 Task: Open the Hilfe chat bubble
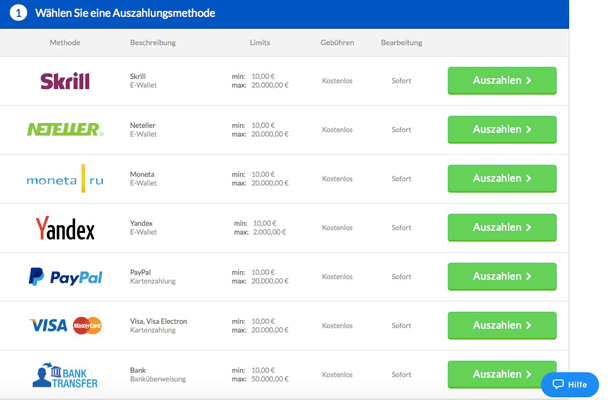[x=570, y=384]
